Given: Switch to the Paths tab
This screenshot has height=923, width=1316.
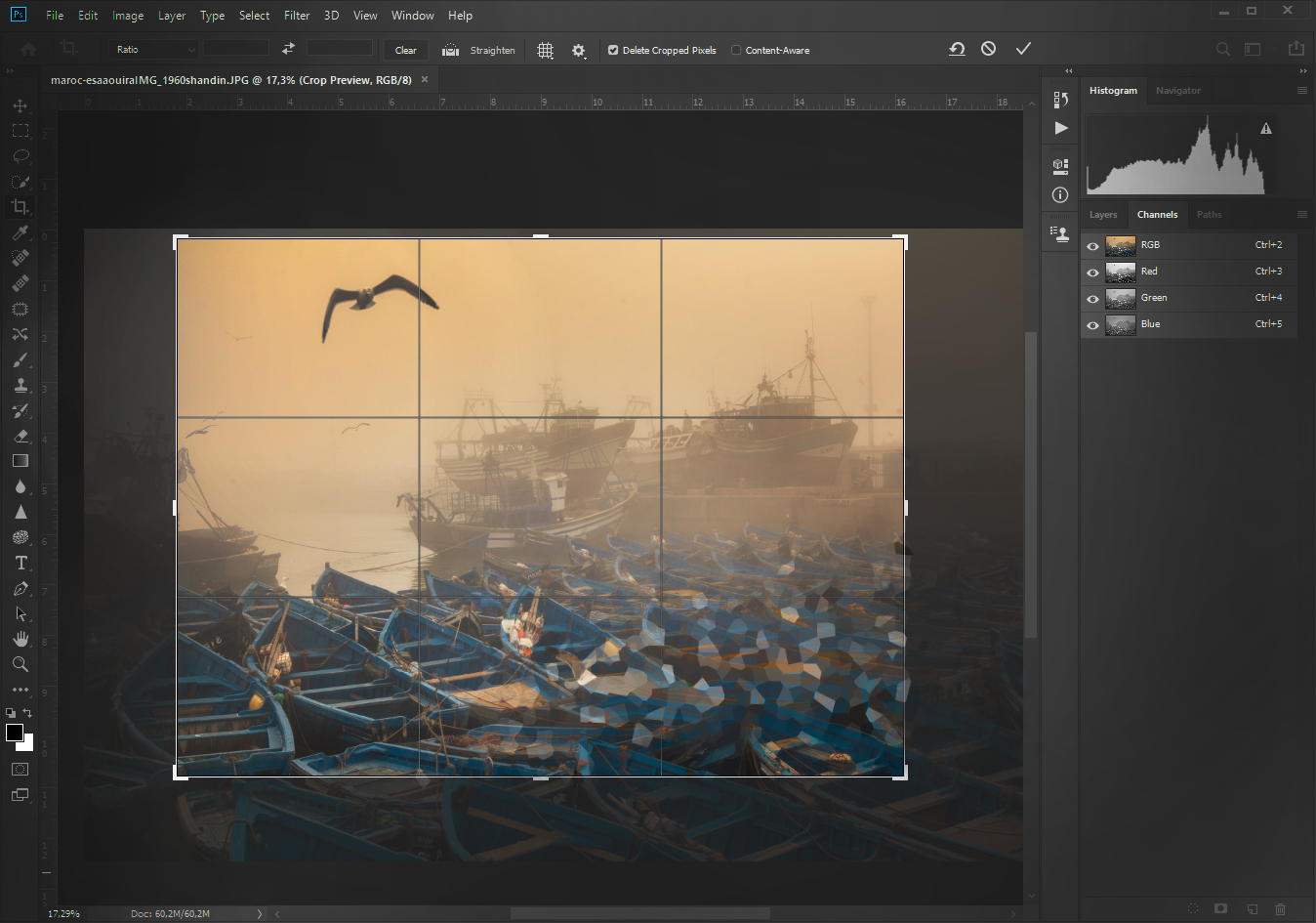Looking at the screenshot, I should coord(1210,215).
